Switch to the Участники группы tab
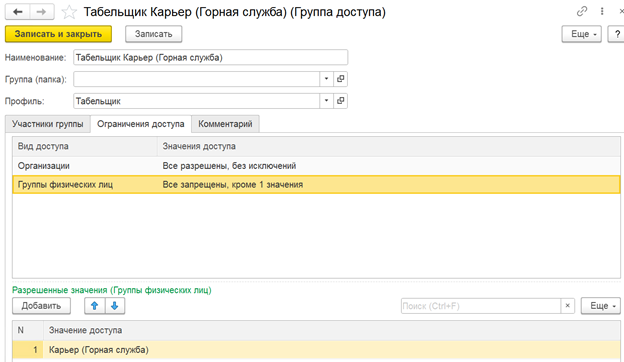This screenshot has width=624, height=362. [48, 124]
